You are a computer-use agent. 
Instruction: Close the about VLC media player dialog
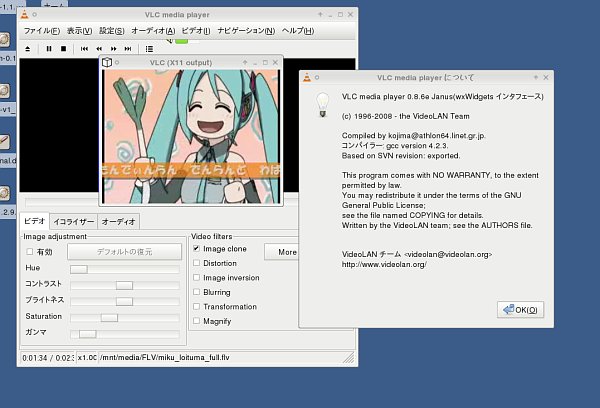click(x=546, y=77)
